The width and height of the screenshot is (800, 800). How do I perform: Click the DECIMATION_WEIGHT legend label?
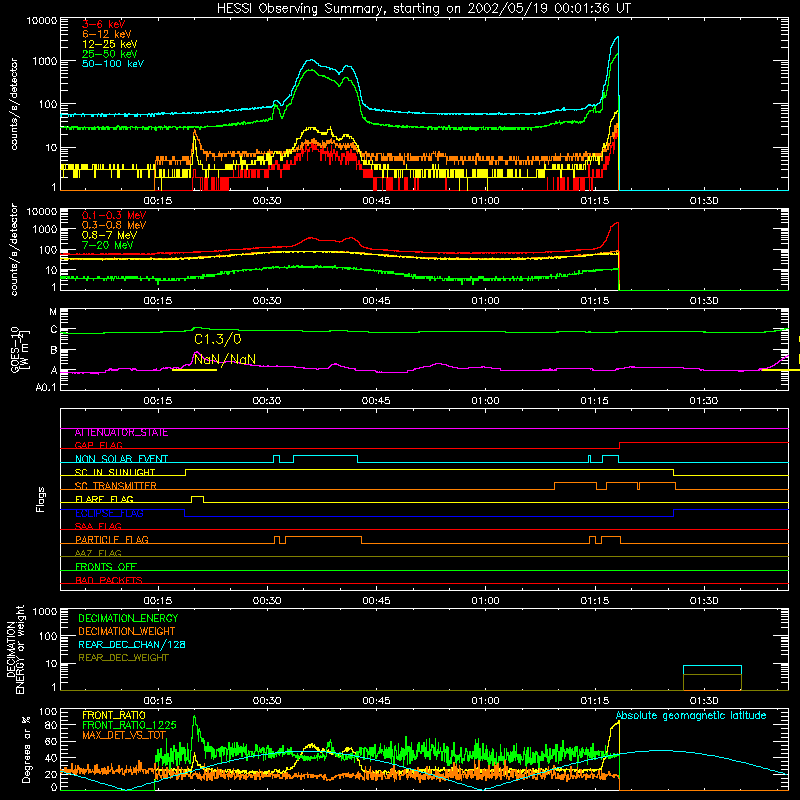click(127, 631)
